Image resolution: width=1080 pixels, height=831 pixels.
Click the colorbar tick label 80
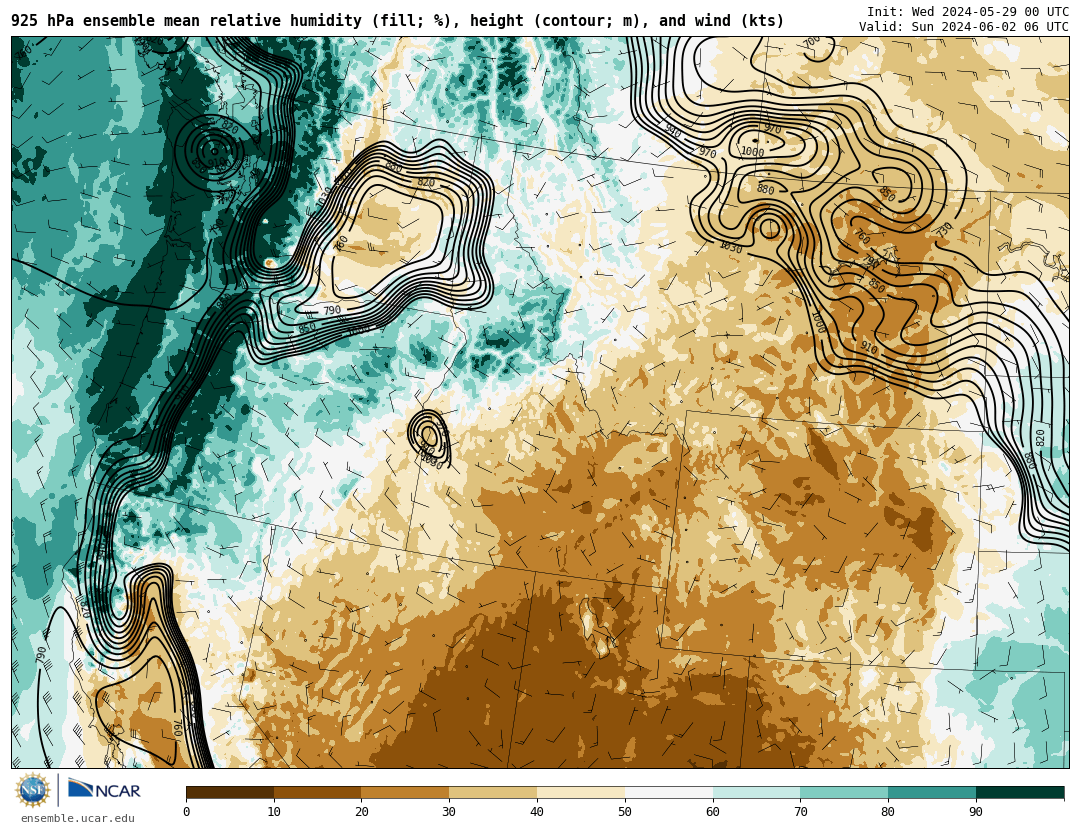tap(888, 812)
